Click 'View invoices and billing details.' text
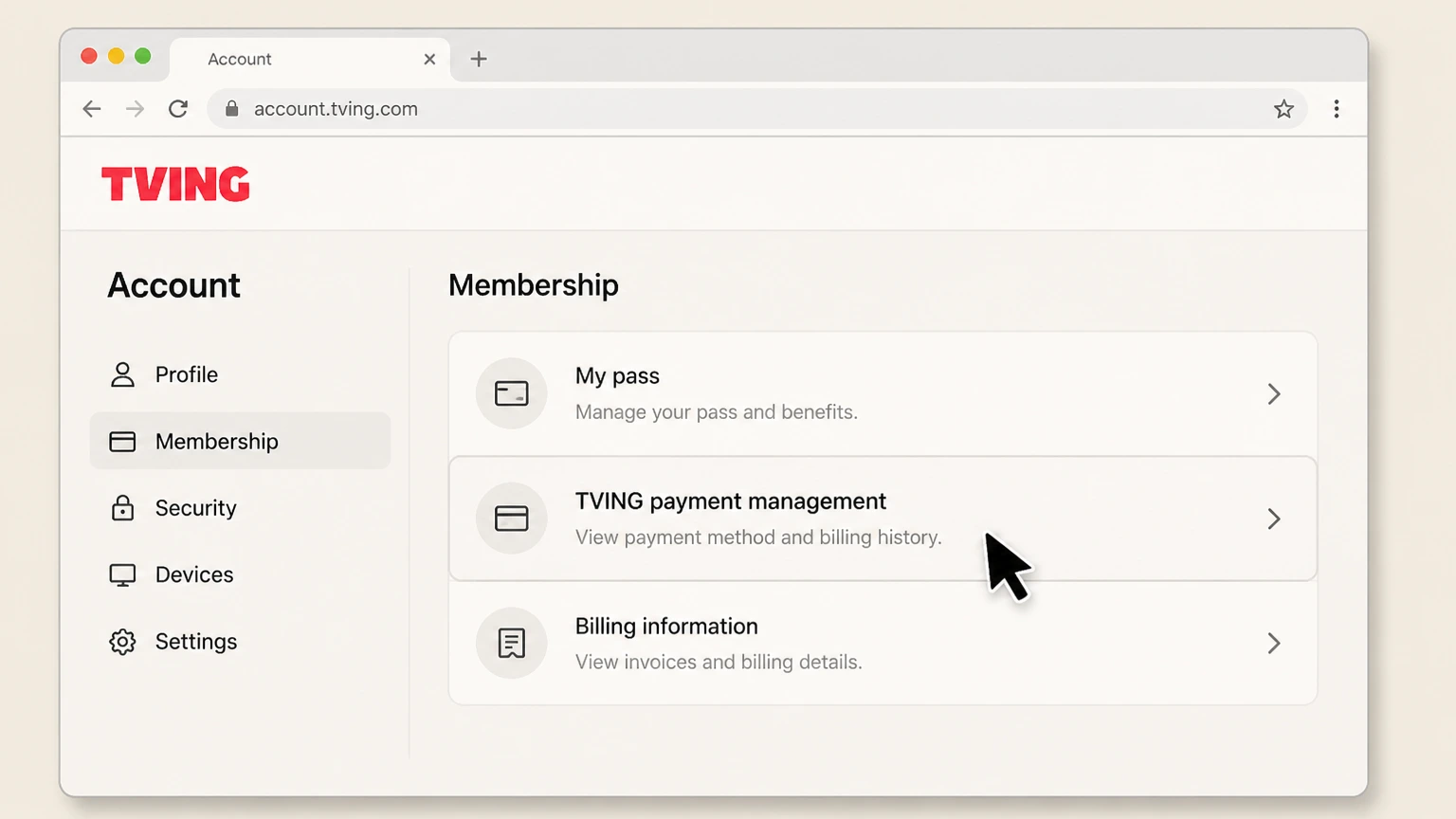Viewport: 1456px width, 819px height. [719, 662]
